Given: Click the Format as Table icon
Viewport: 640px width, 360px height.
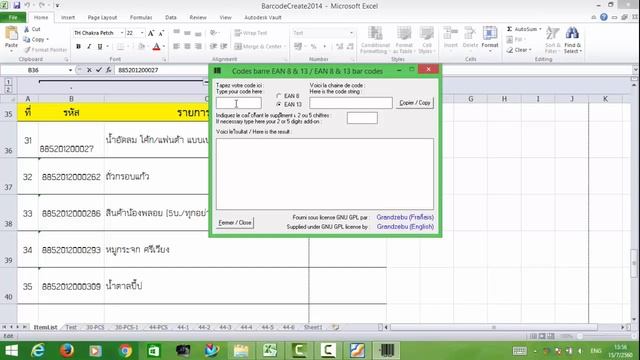Looking at the screenshot, I should (403, 33).
